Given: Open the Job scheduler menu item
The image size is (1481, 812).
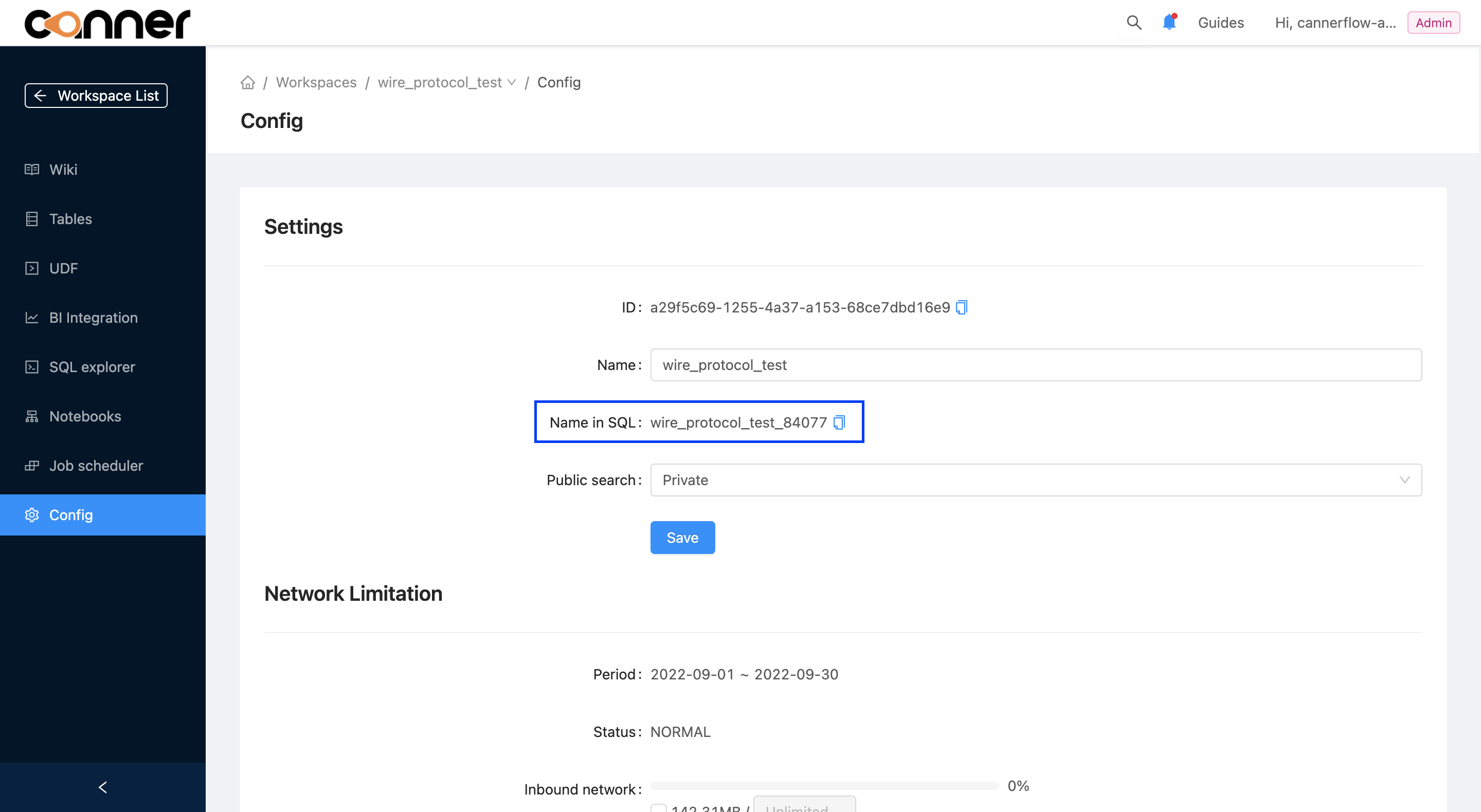Looking at the screenshot, I should (103, 466).
